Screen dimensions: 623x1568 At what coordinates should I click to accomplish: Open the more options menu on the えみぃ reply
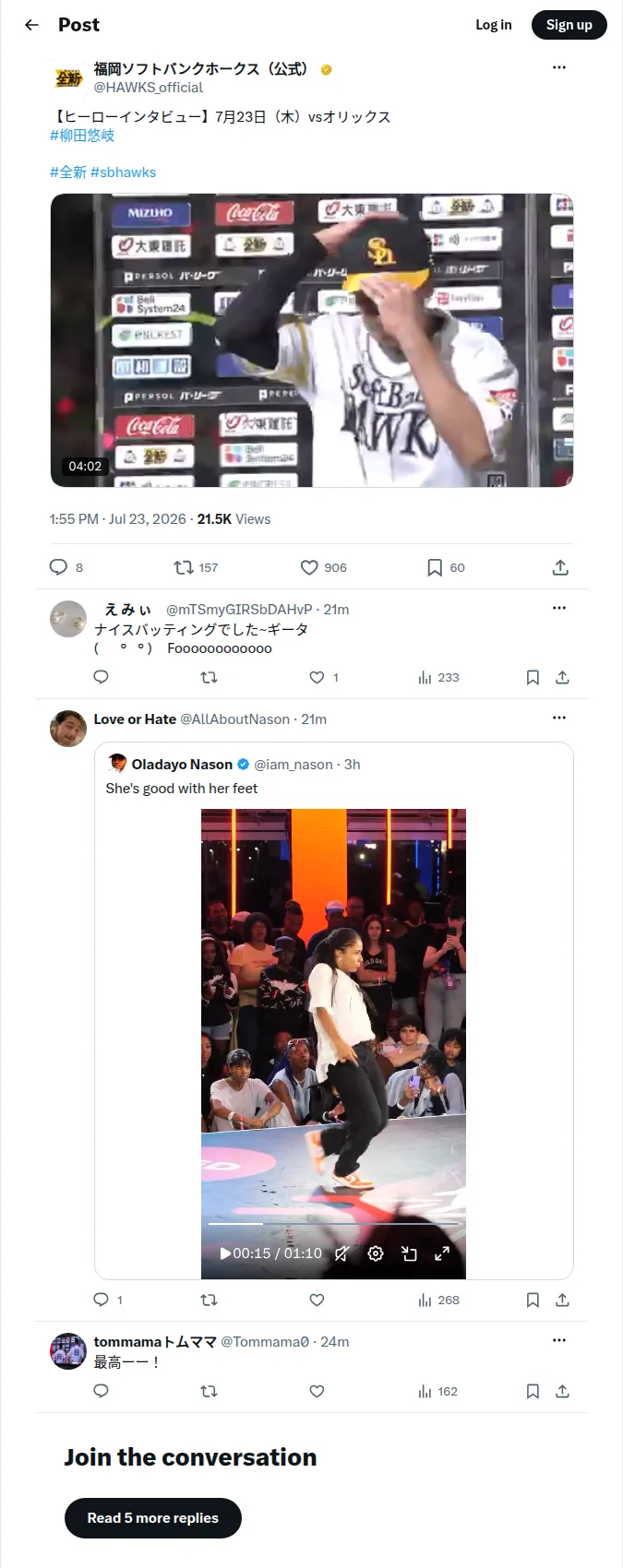tap(559, 608)
